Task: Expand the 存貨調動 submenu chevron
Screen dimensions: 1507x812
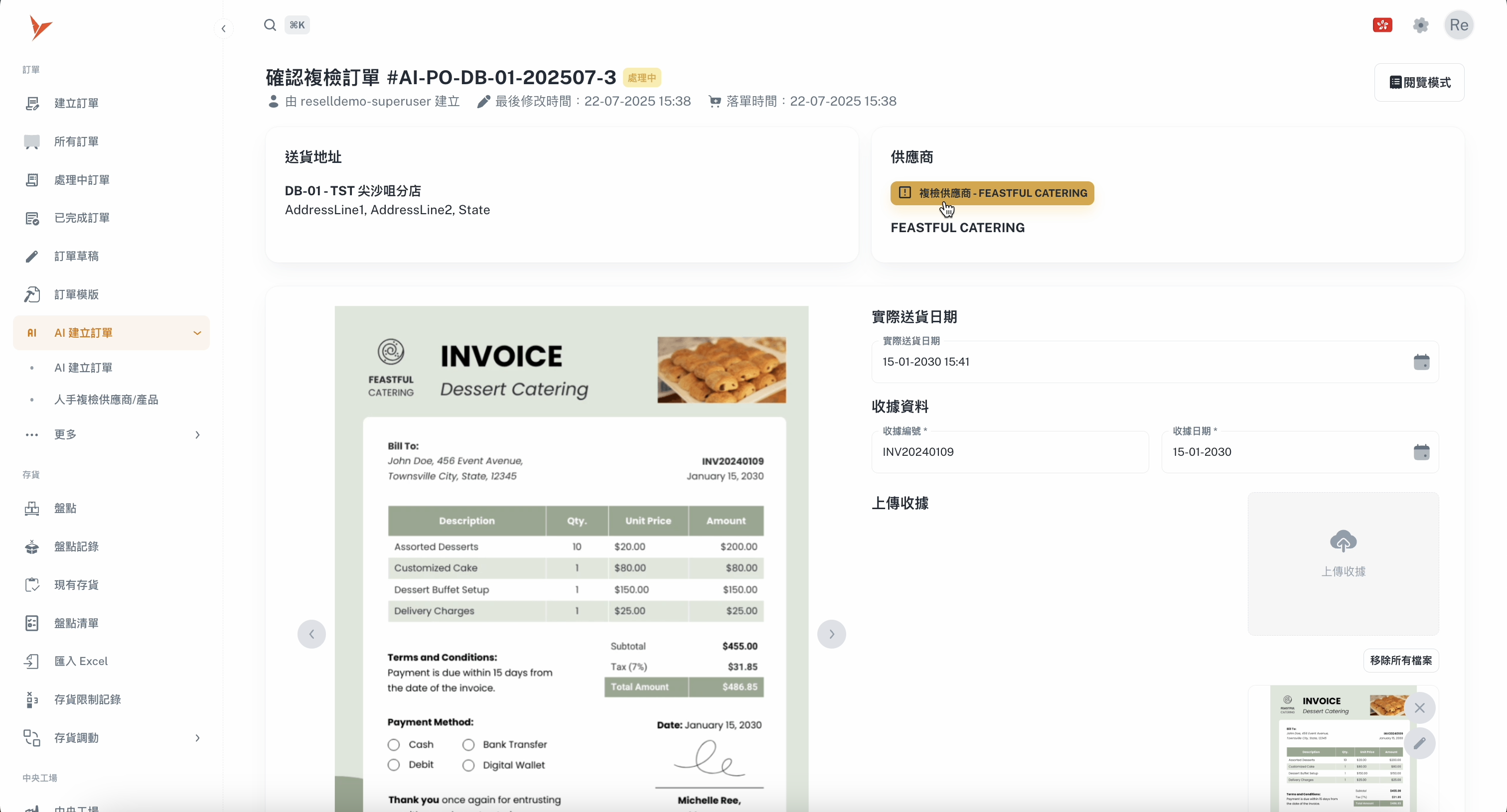Action: tap(197, 738)
